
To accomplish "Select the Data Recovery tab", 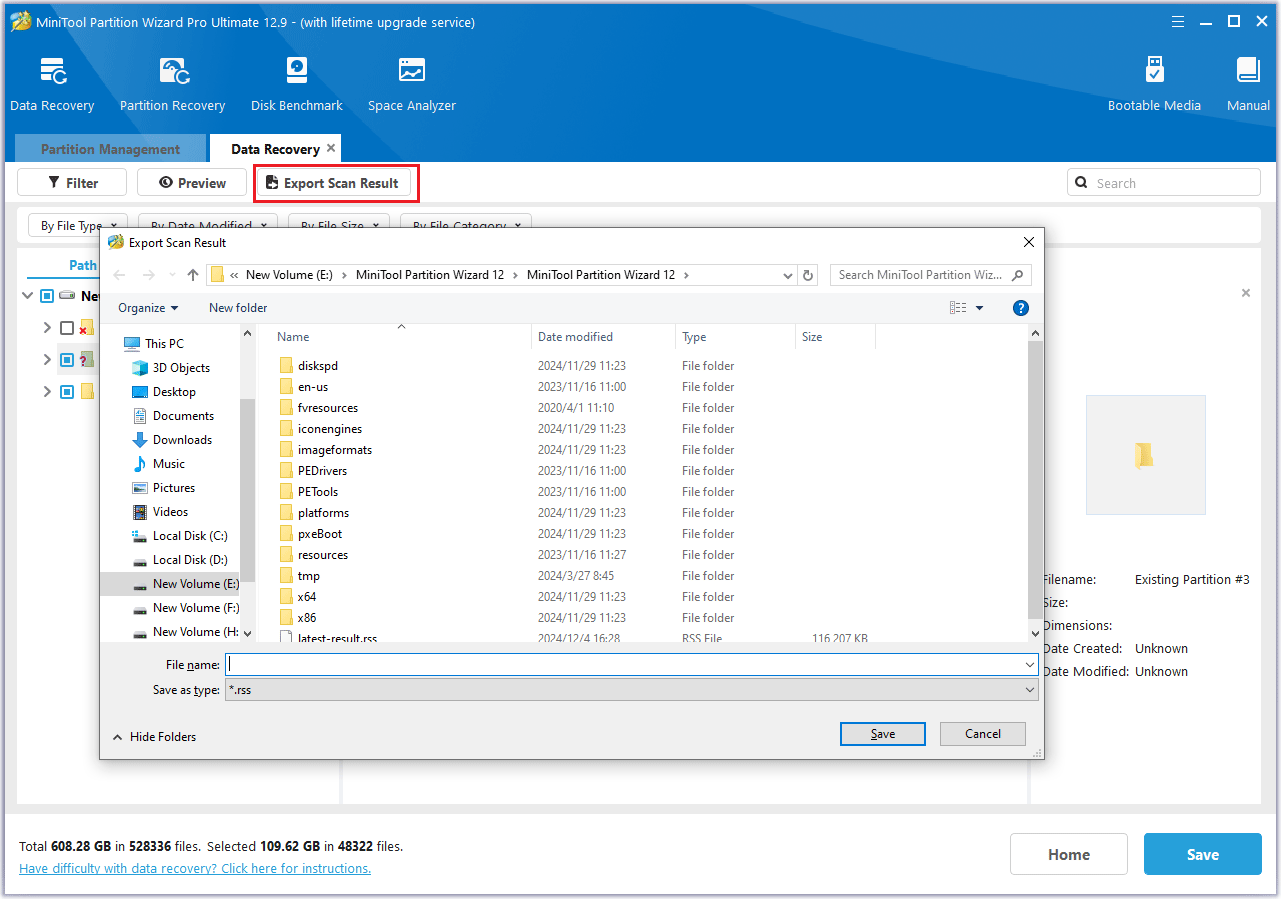I will point(275,149).
